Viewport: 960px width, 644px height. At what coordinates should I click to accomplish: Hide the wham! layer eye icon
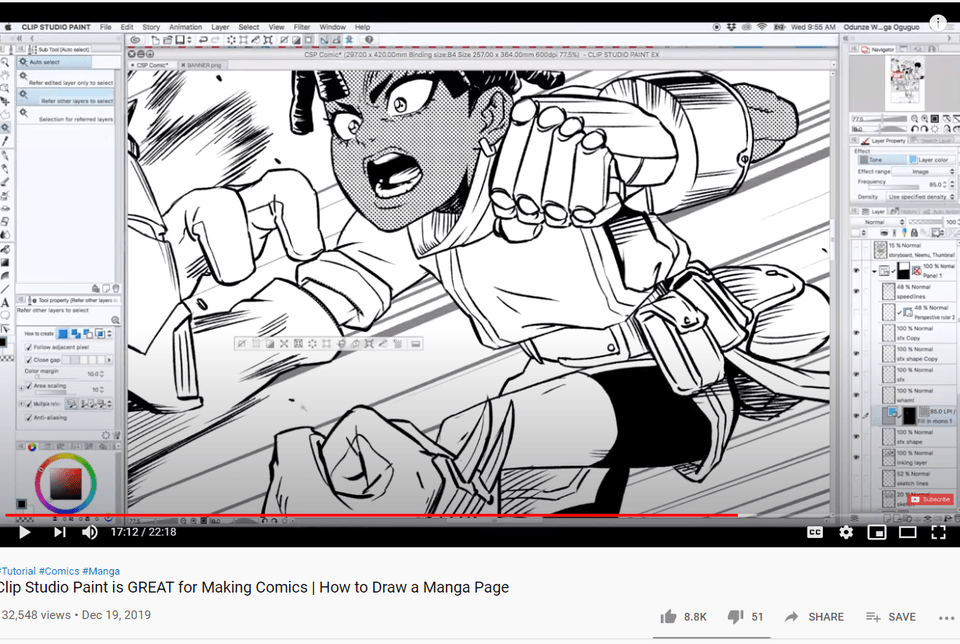click(x=857, y=395)
